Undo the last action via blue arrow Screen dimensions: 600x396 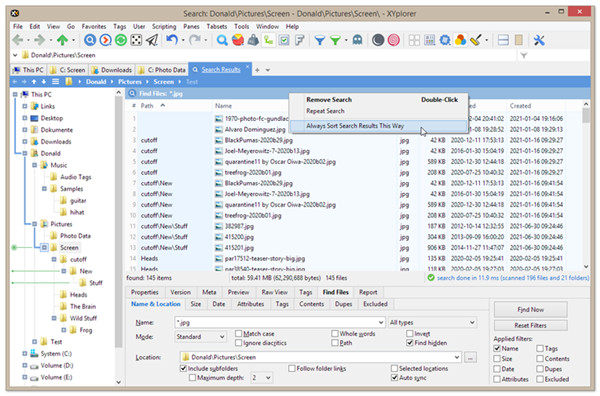coord(172,40)
